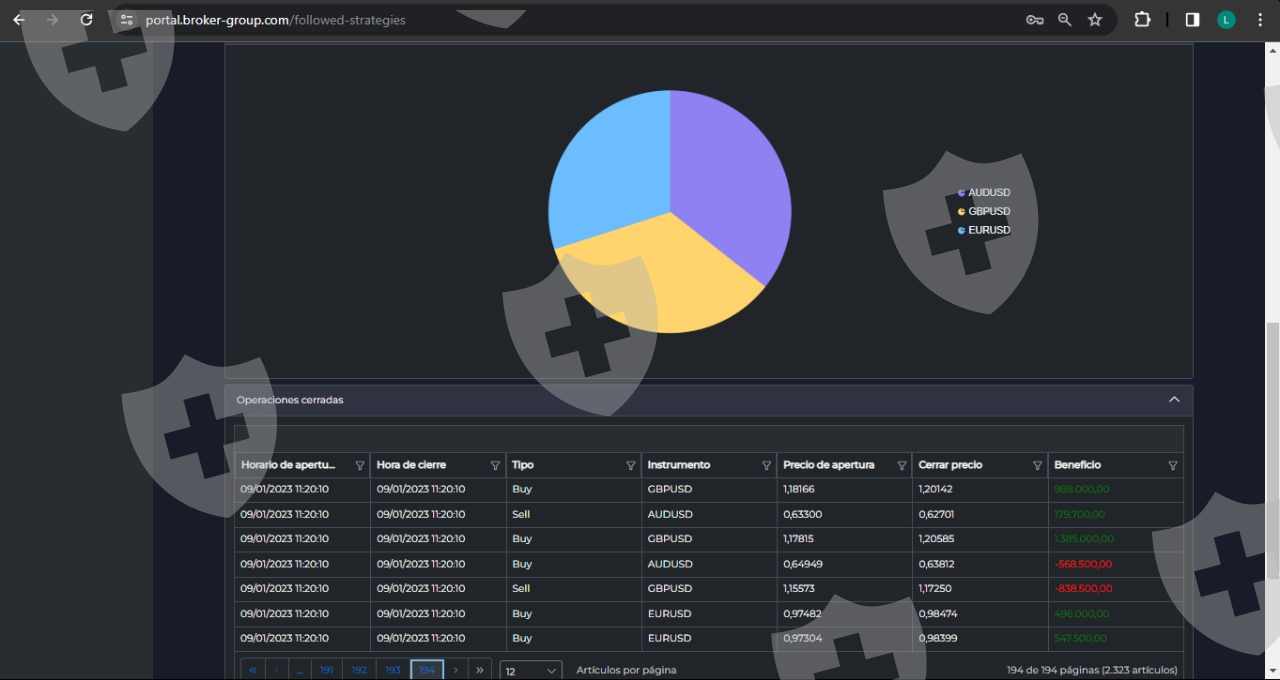Open the Chrome three-dot menu
The width and height of the screenshot is (1280, 680).
click(x=1259, y=20)
